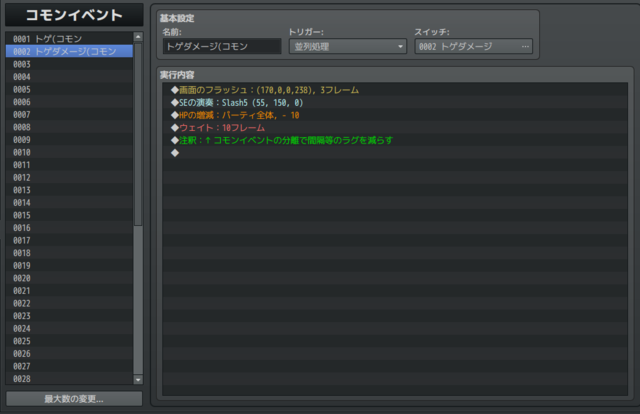Select empty common event 0024
This screenshot has height=414, width=640.
coord(69,329)
